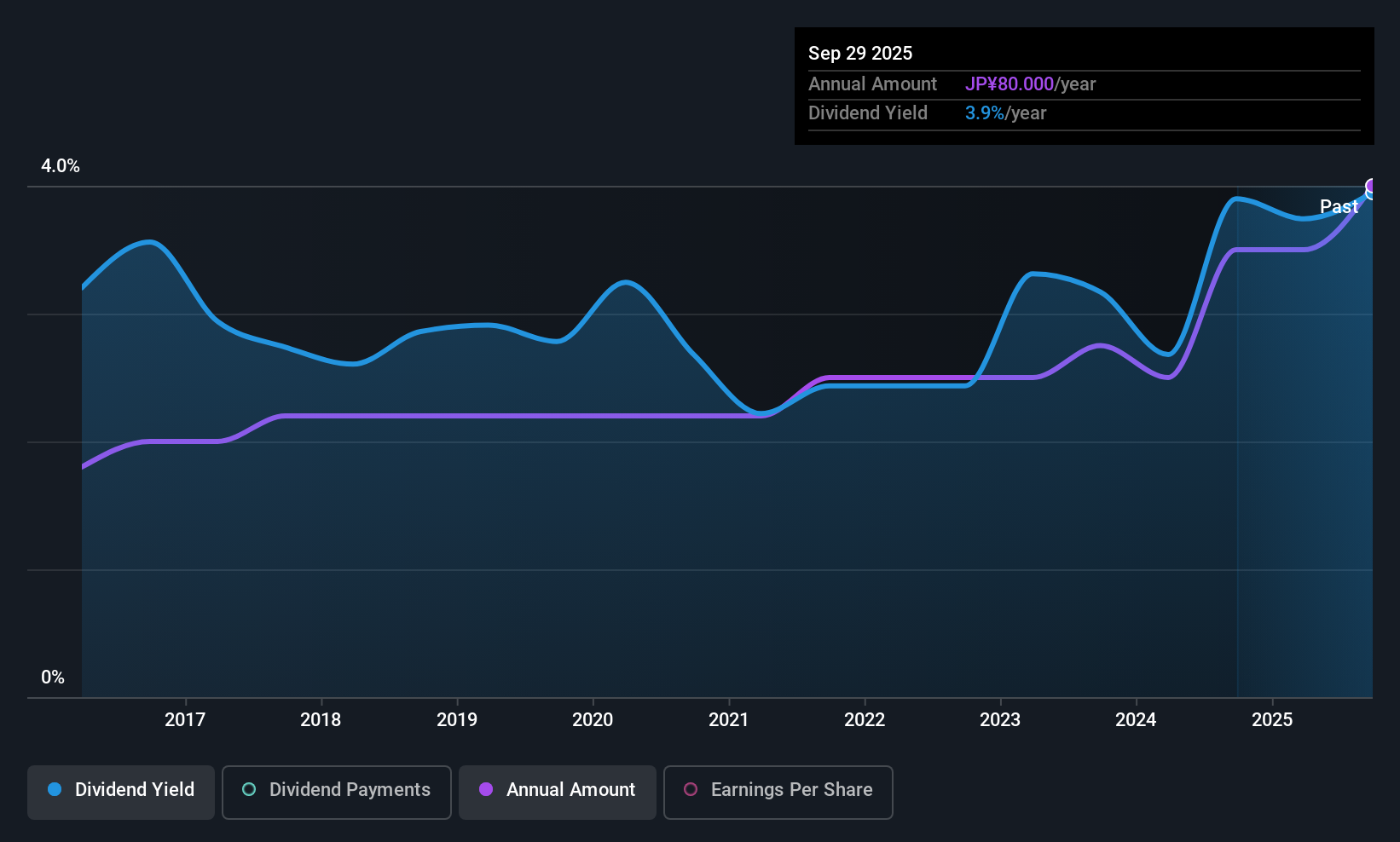Viewport: 1400px width, 842px height.
Task: Choose the 2023 x-axis year label
Action: [1000, 720]
